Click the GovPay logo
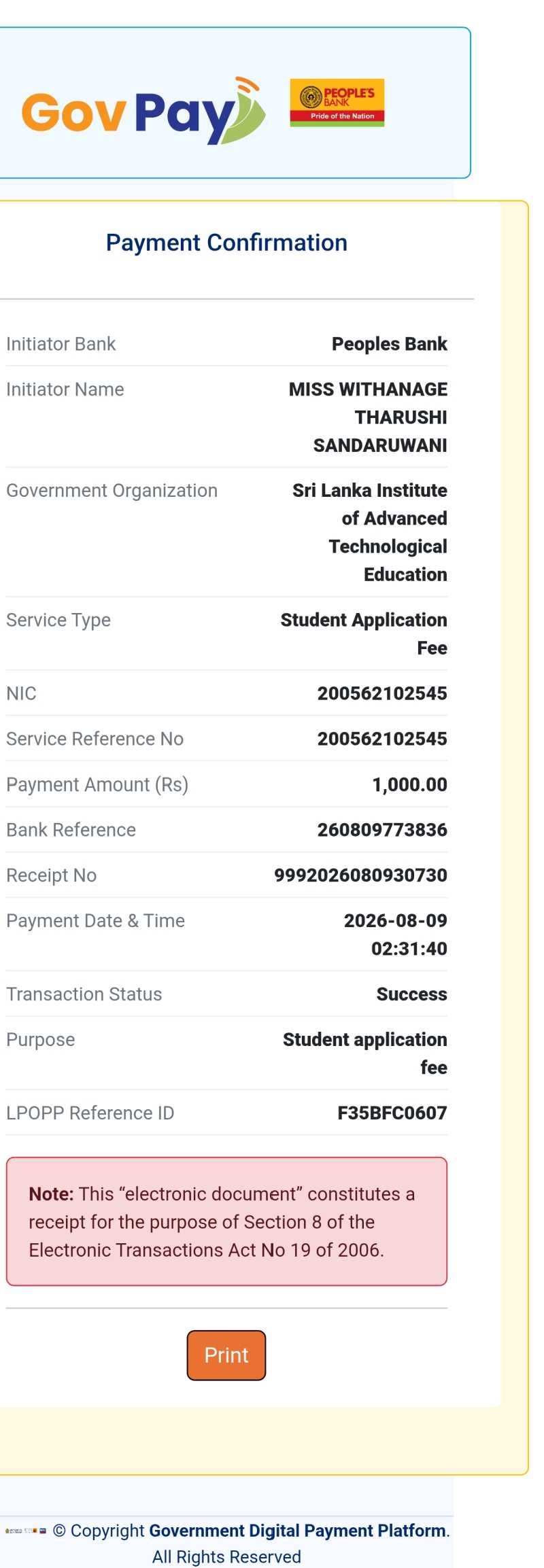The height and width of the screenshot is (1568, 544). 143,111
